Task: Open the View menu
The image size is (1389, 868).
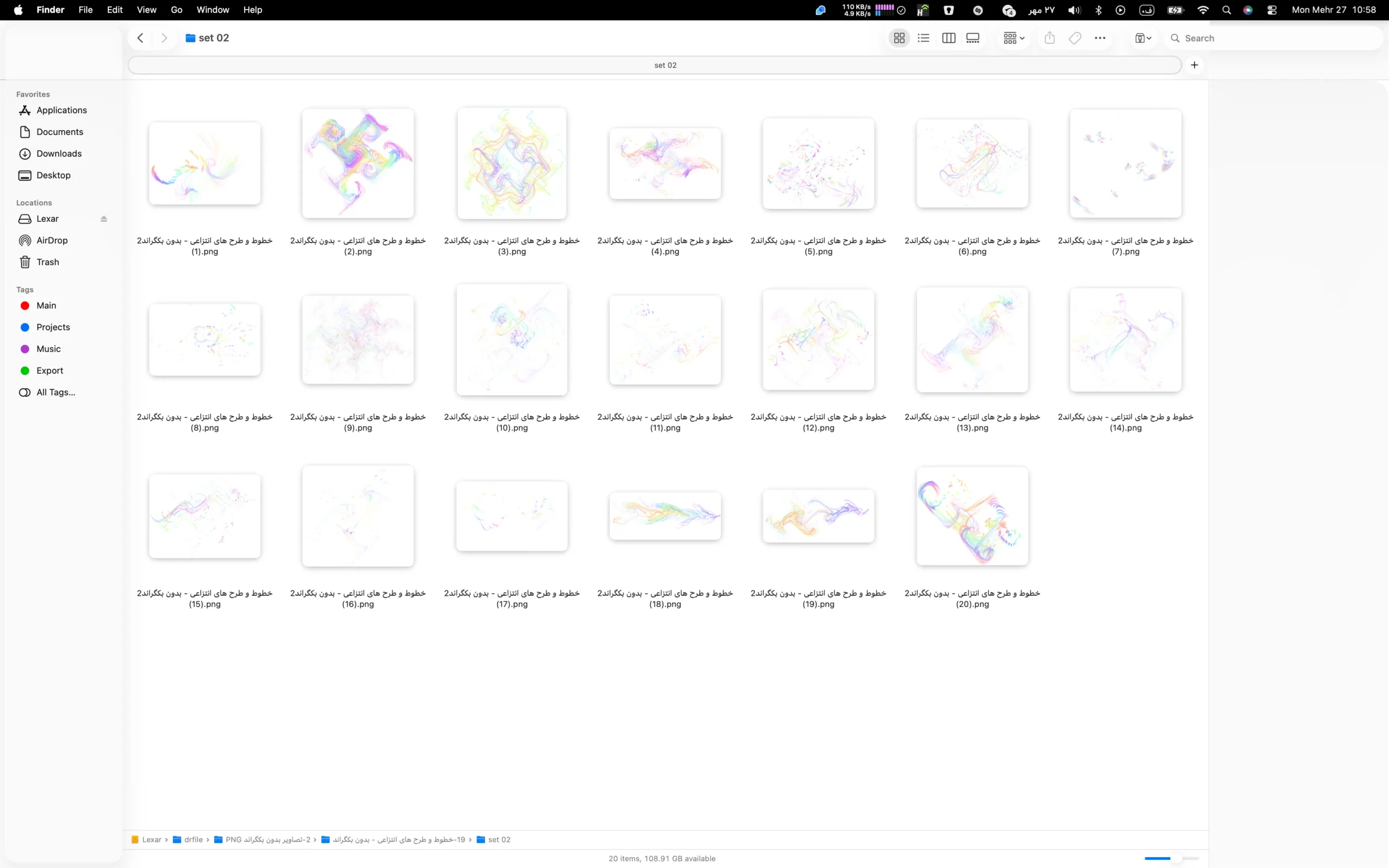Action: point(146,10)
